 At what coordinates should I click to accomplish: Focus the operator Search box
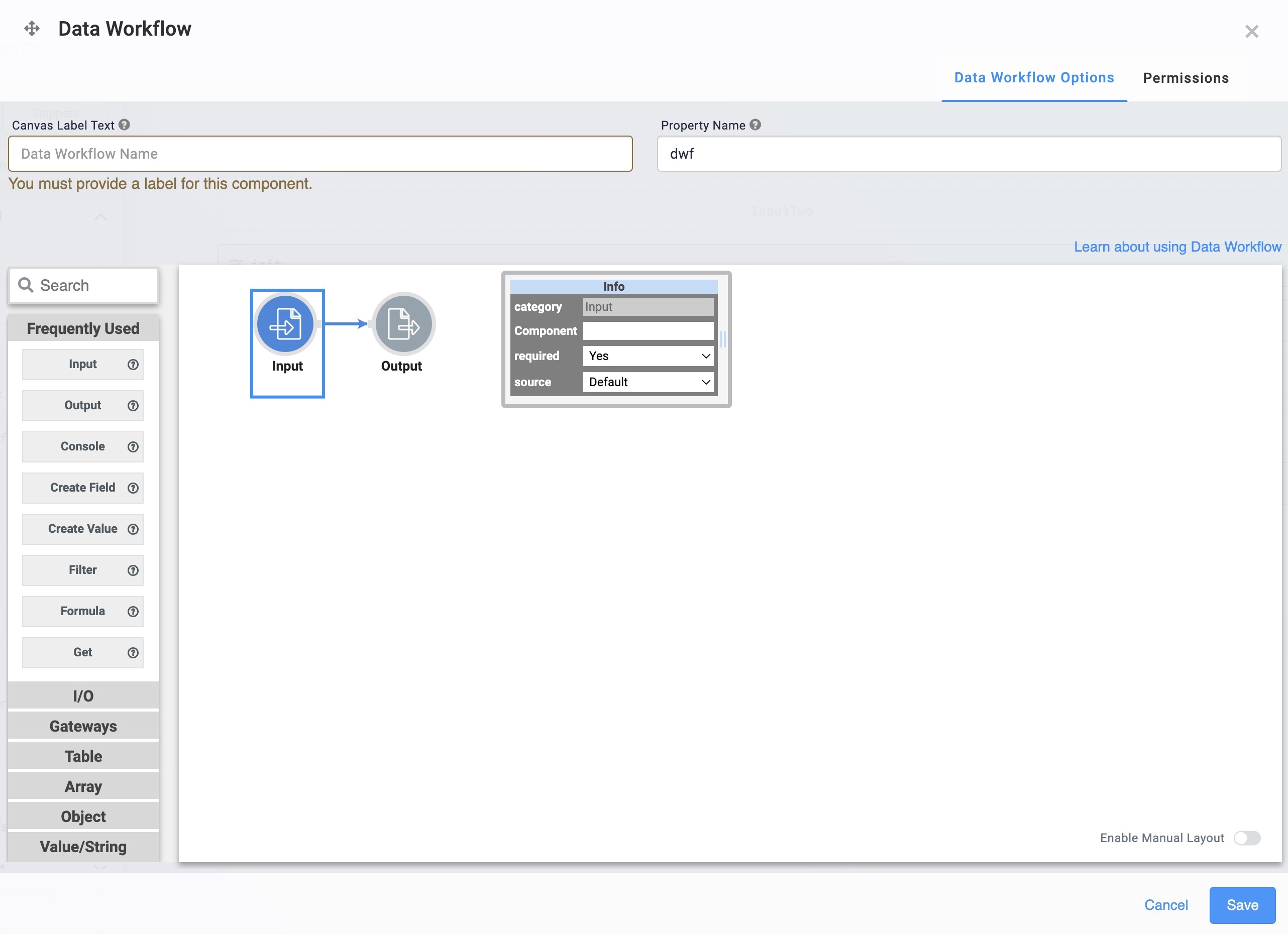click(x=83, y=285)
